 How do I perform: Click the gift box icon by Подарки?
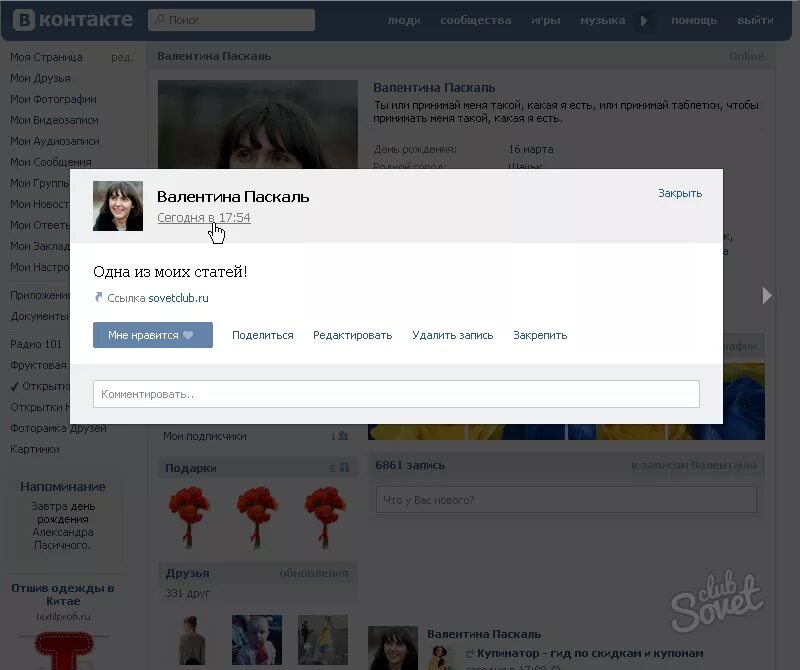[x=344, y=467]
